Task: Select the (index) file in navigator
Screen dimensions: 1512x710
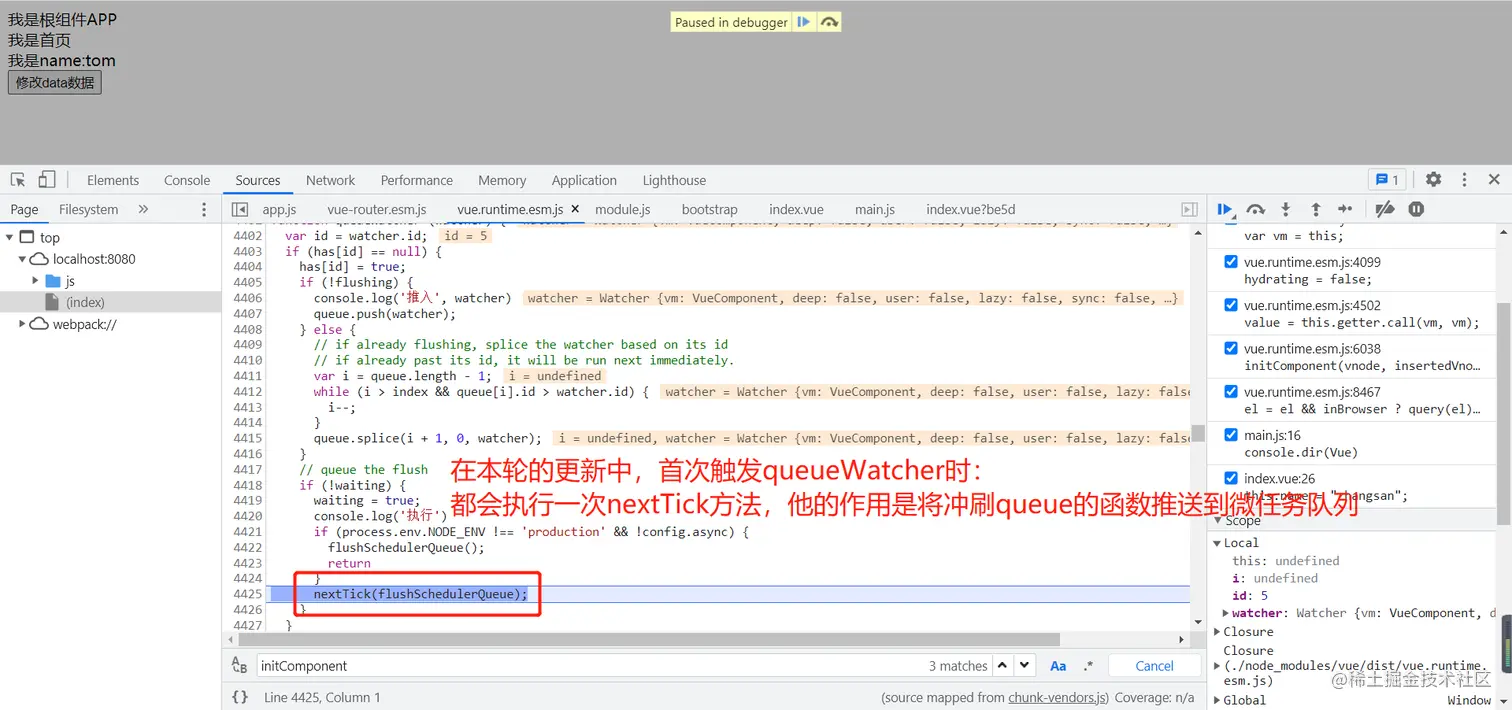Action: [85, 302]
